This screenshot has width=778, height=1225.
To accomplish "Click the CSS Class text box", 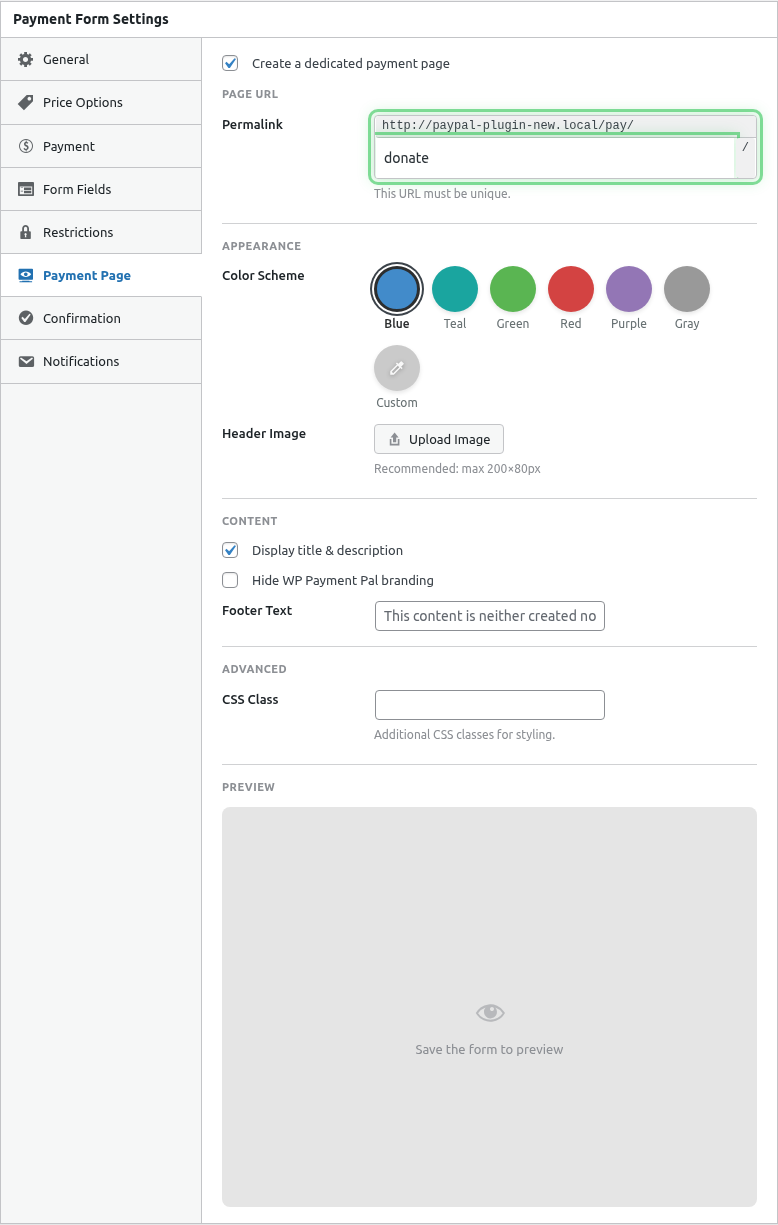I will pos(489,705).
